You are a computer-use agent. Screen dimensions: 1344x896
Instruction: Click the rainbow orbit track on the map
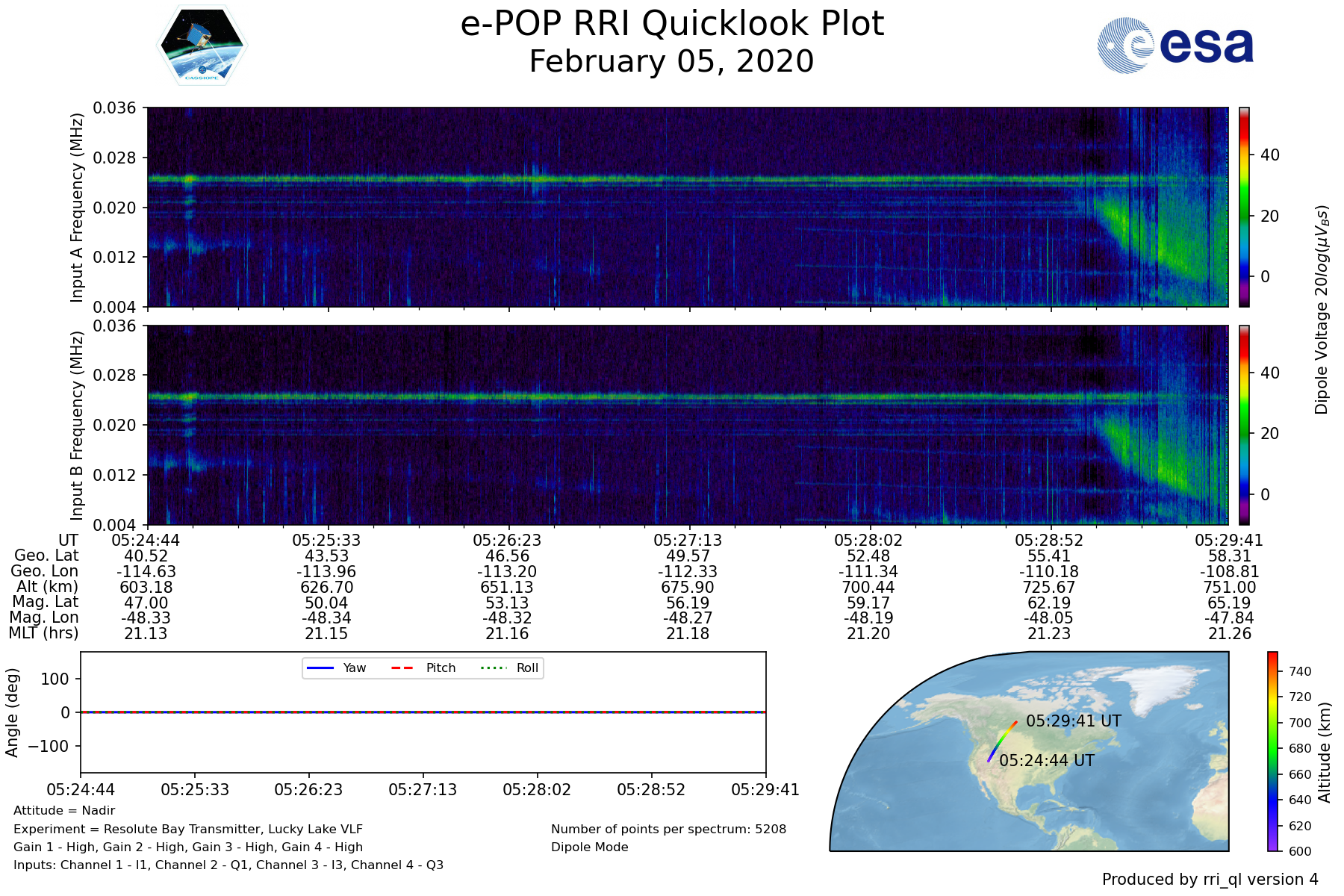[x=1001, y=741]
